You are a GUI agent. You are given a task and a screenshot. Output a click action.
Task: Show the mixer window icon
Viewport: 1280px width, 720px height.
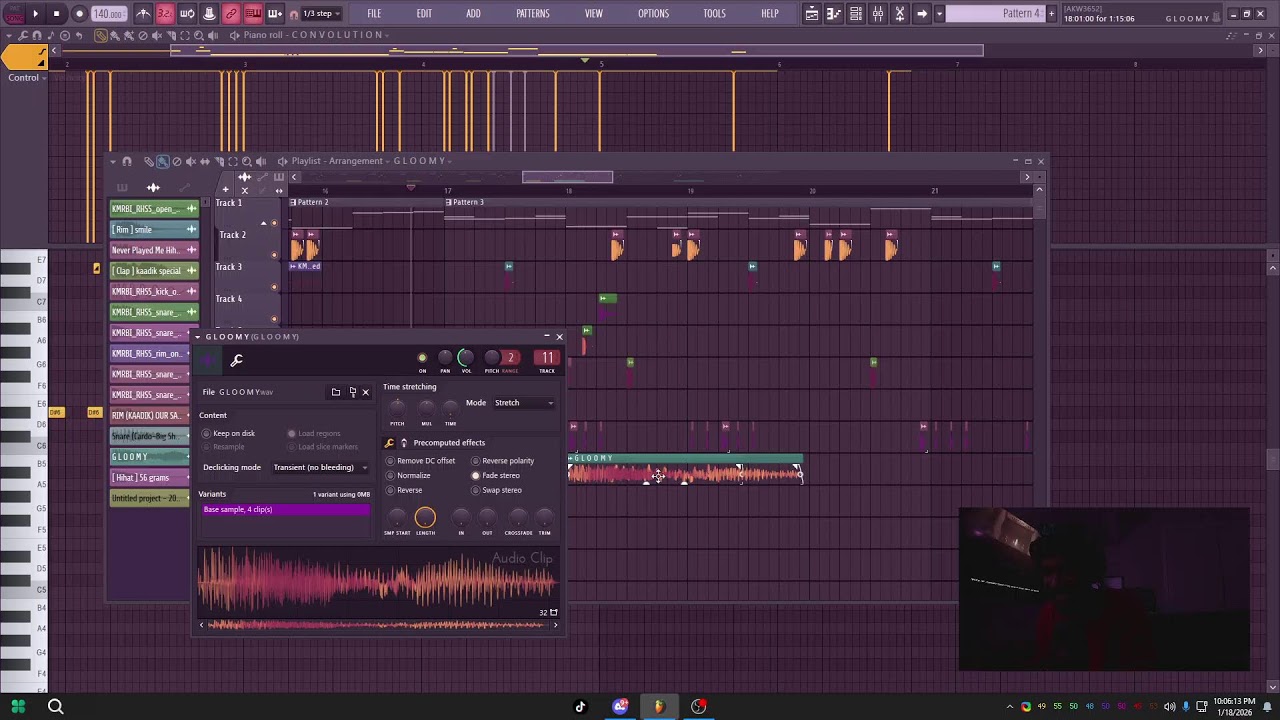tap(878, 14)
